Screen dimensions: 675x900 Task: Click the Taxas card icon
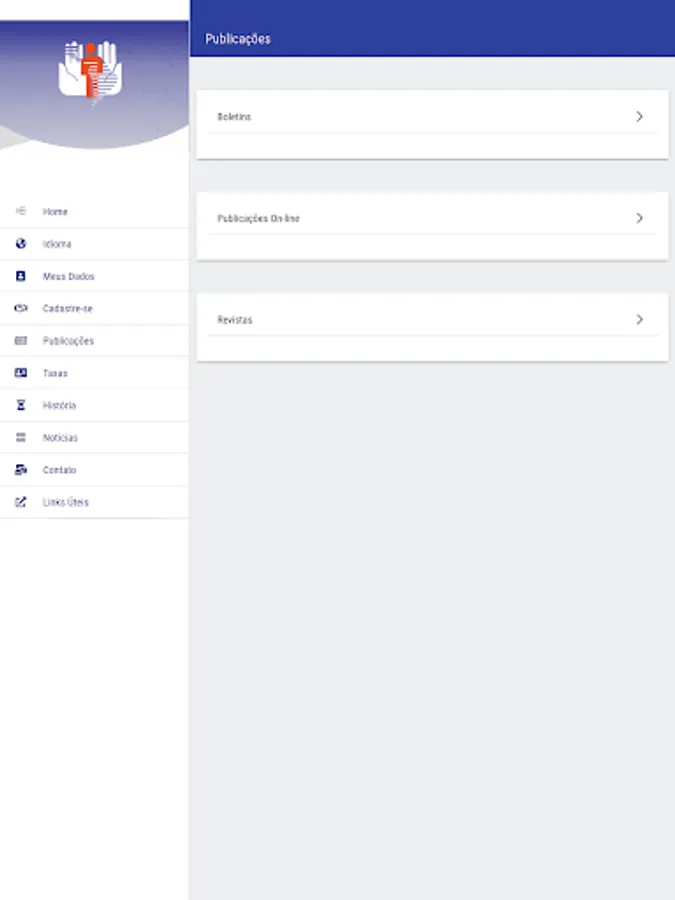pyautogui.click(x=21, y=373)
